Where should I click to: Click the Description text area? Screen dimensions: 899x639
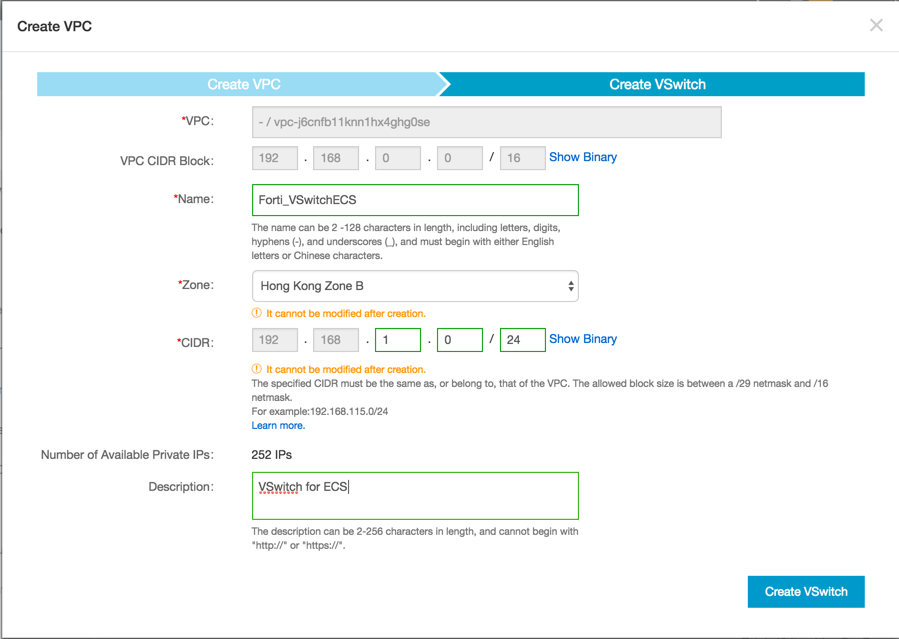tap(415, 496)
